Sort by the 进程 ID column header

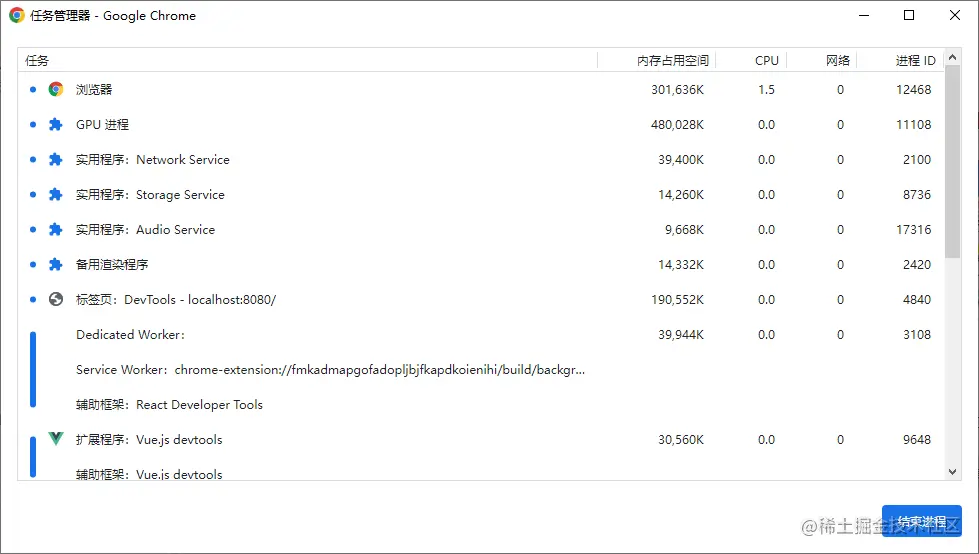[x=900, y=60]
